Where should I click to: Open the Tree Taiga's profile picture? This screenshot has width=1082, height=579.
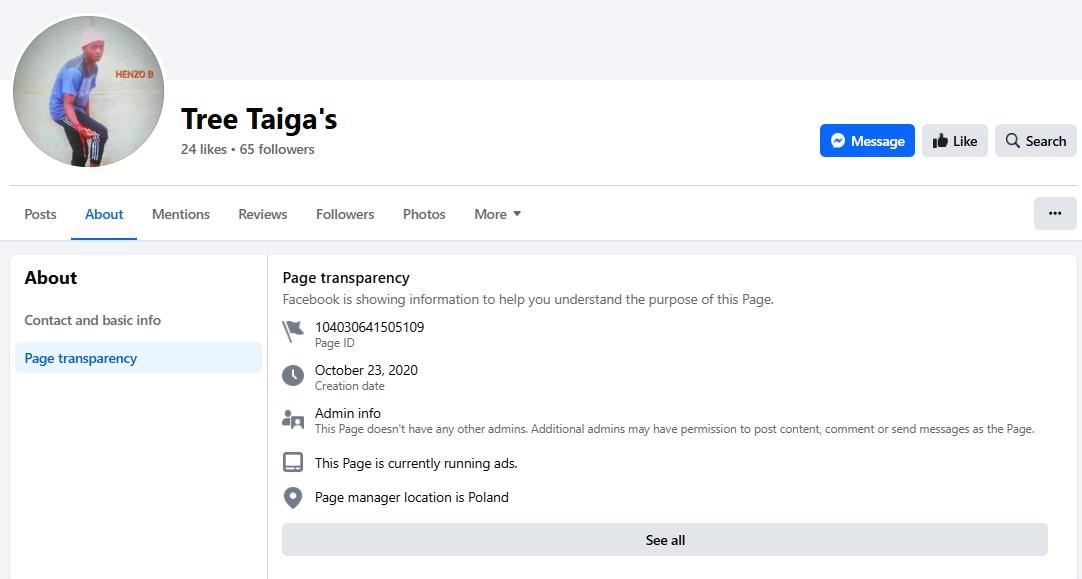88,91
